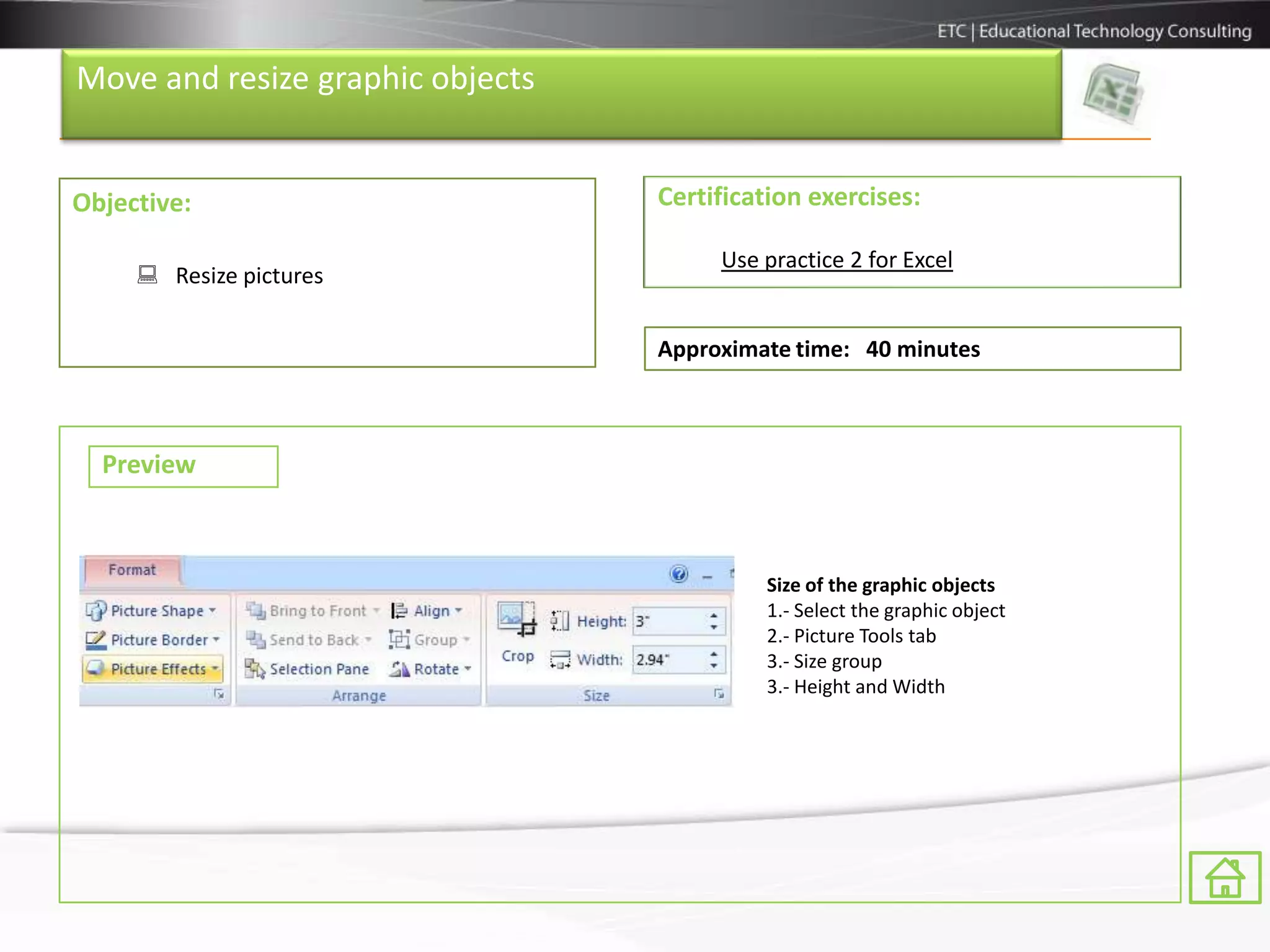Decrease Width with the down spinner arrow
This screenshot has height=952, width=1270.
[x=714, y=666]
